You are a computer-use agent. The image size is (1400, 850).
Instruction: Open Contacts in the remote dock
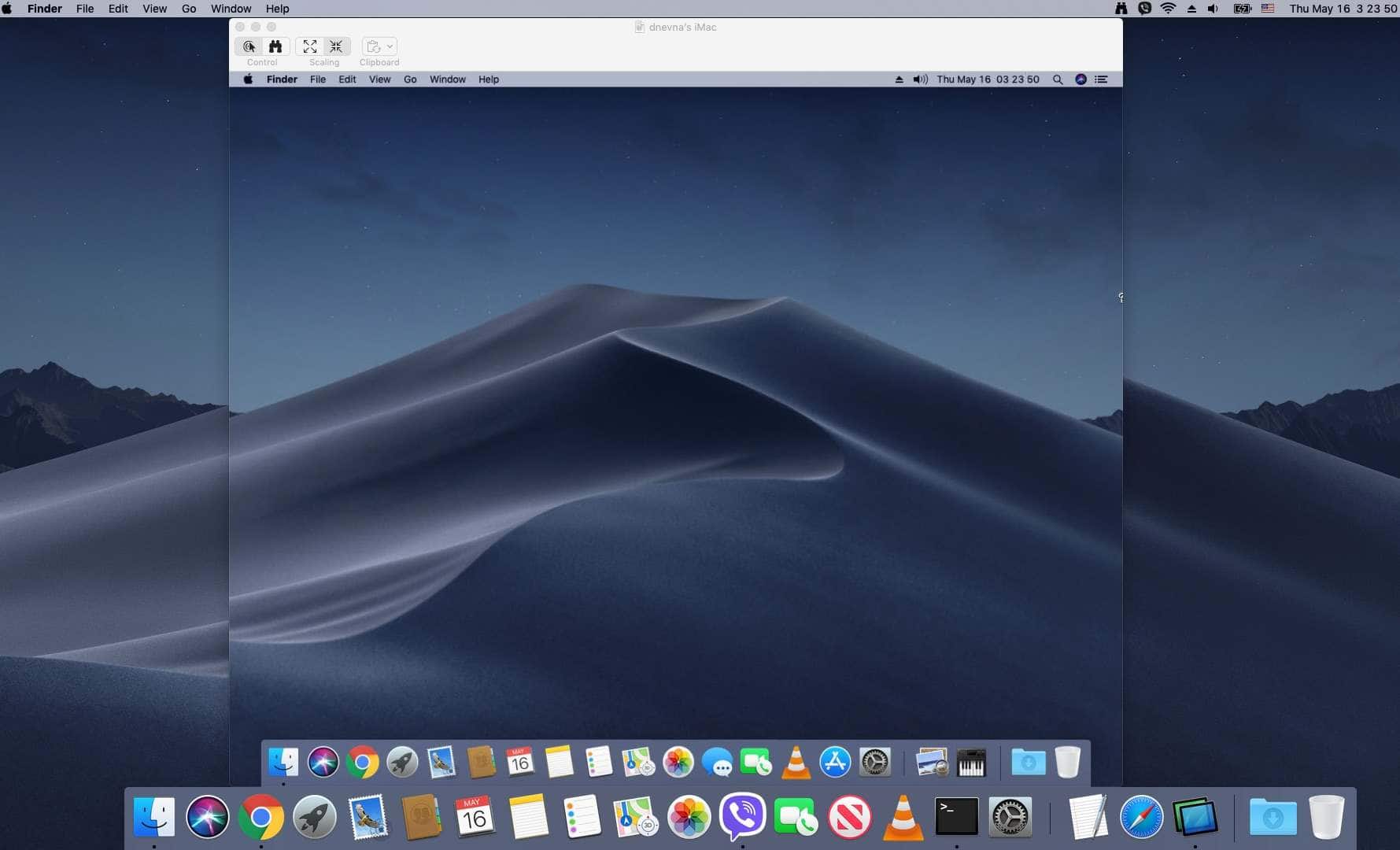[x=481, y=762]
